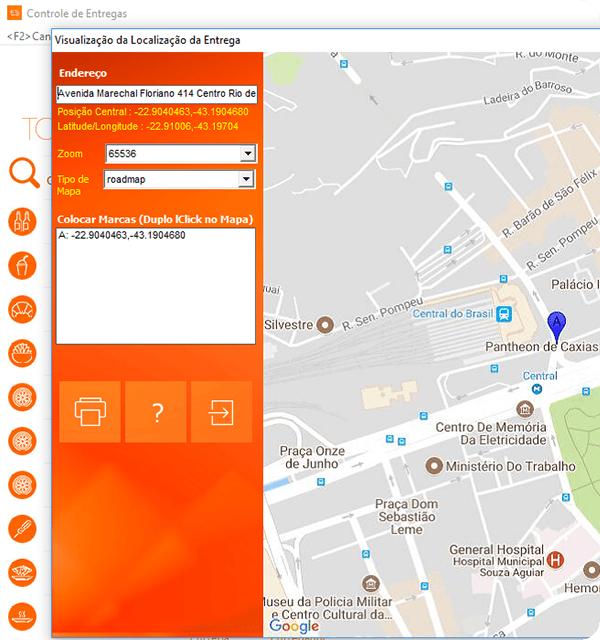This screenshot has width=600, height=640.
Task: Click the Latitude/Longitude coordinates text
Action: (148, 126)
